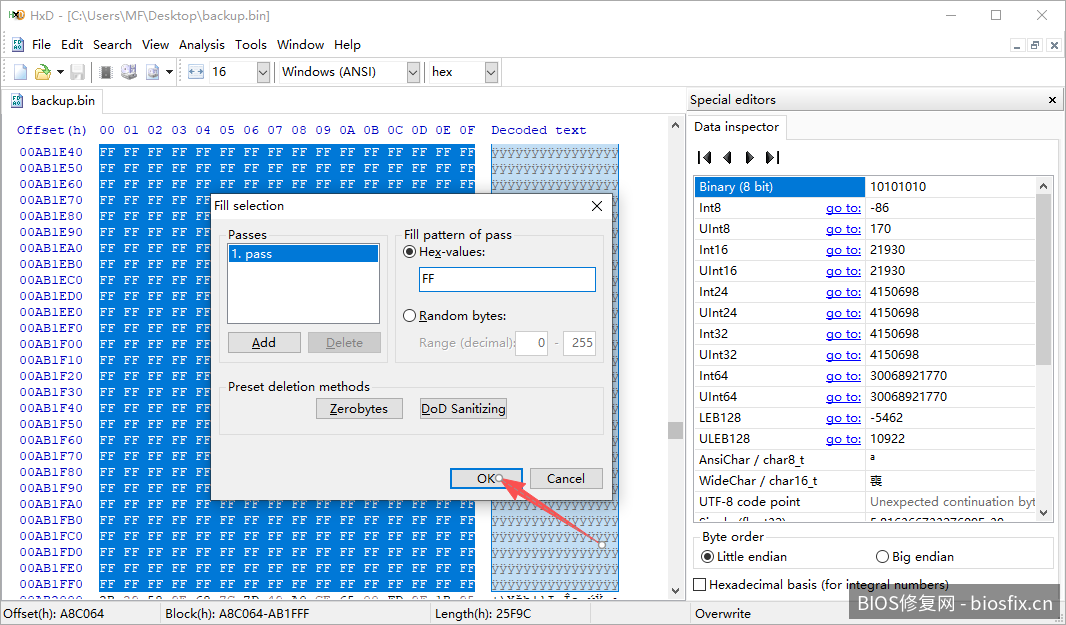
Task: Enable Hexadecimal basis checkbox
Action: 700,585
